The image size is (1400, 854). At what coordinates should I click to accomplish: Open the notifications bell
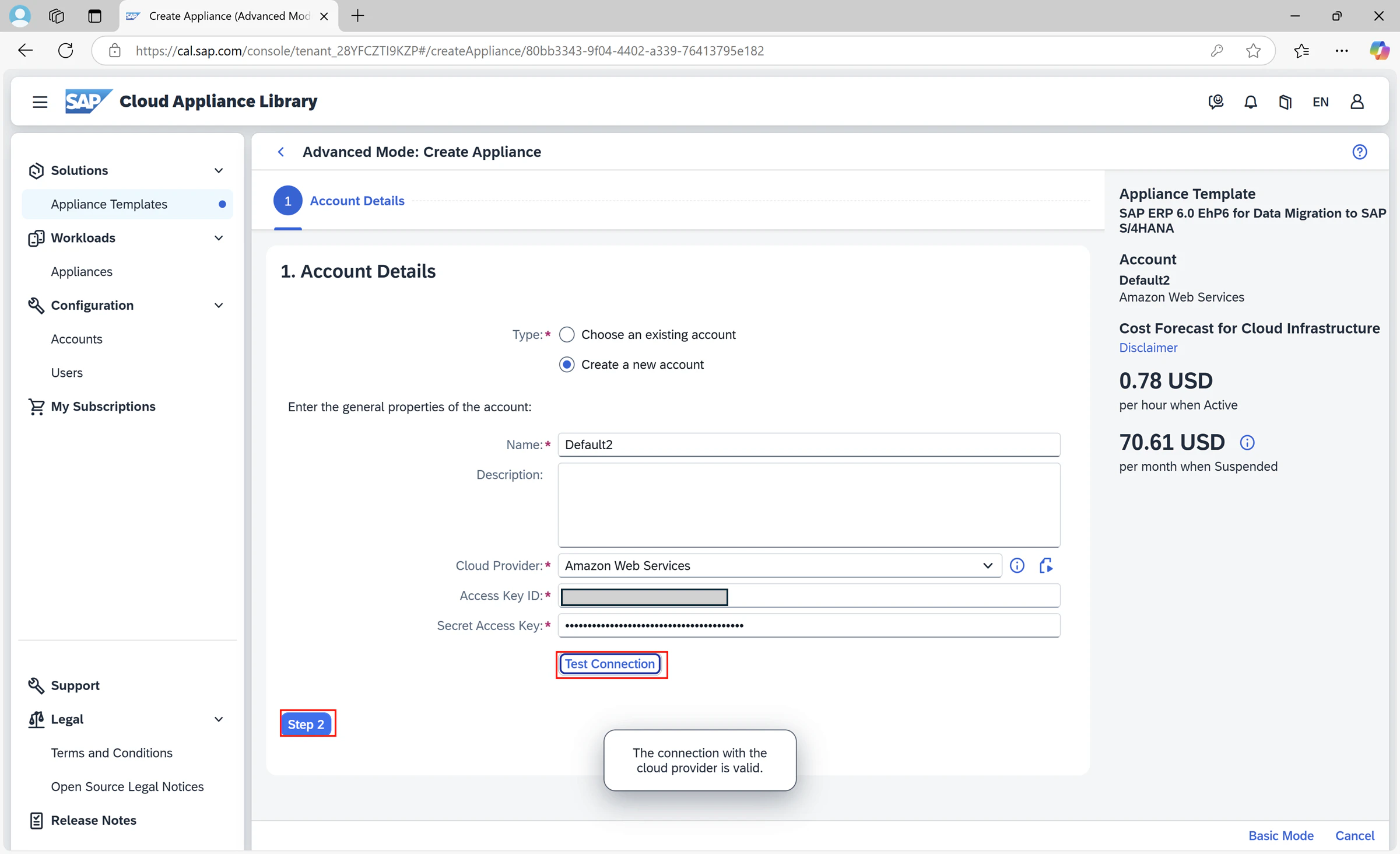[1251, 101]
